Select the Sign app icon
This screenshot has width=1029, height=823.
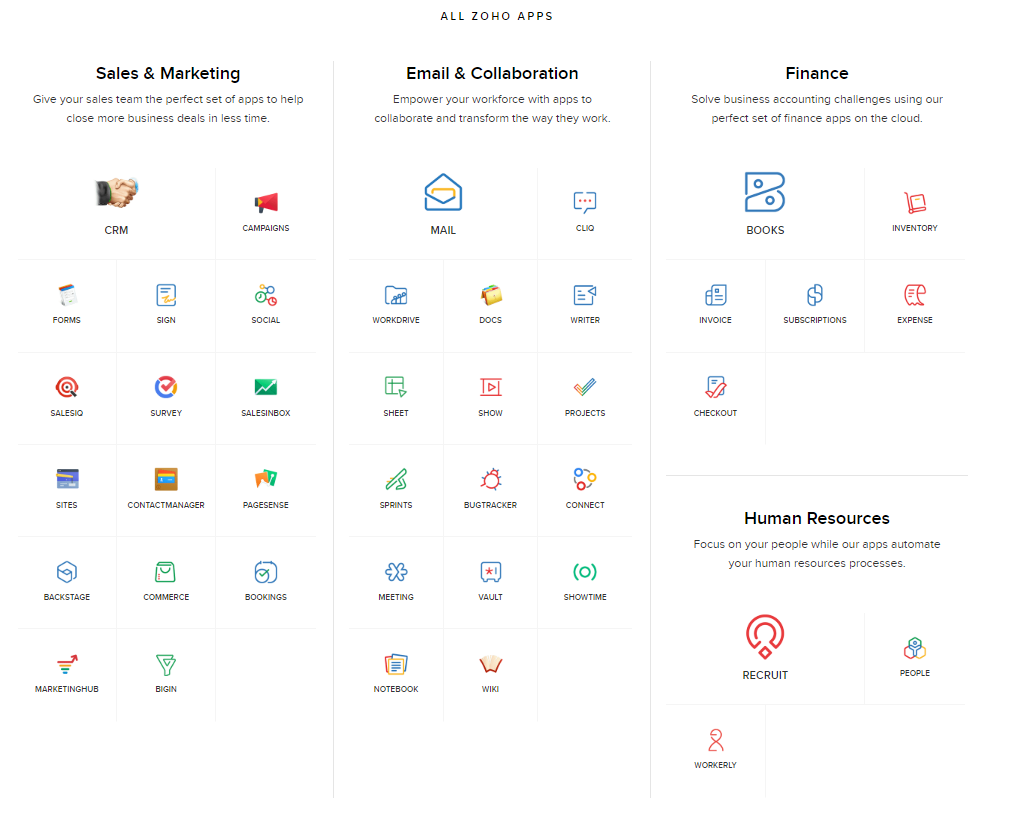pyautogui.click(x=166, y=295)
